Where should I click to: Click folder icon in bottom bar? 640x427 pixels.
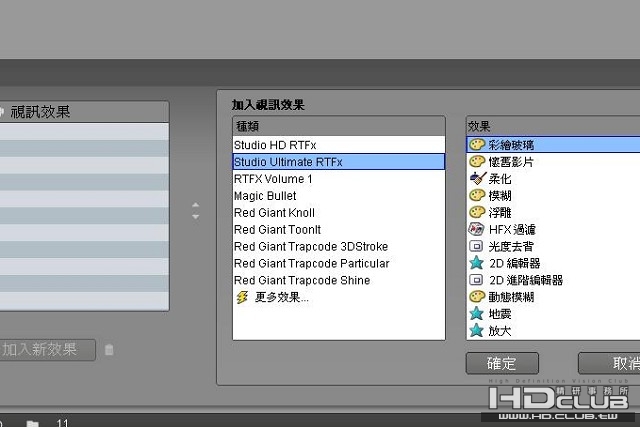point(33,423)
